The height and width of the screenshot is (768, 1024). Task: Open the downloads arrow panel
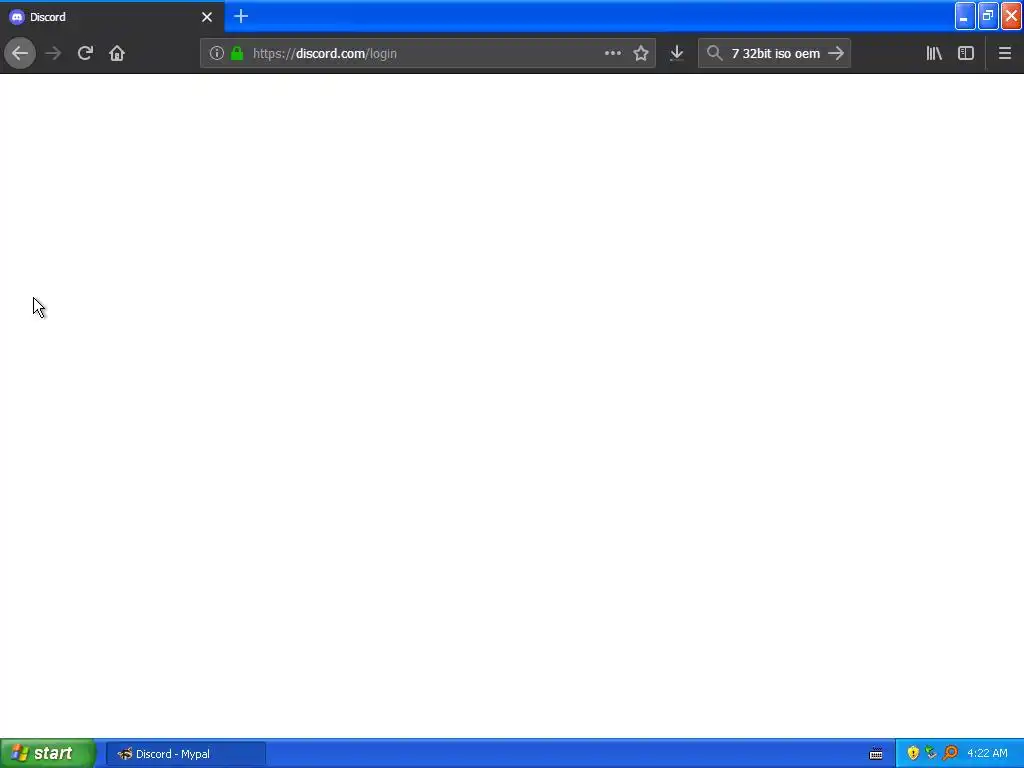(x=677, y=53)
